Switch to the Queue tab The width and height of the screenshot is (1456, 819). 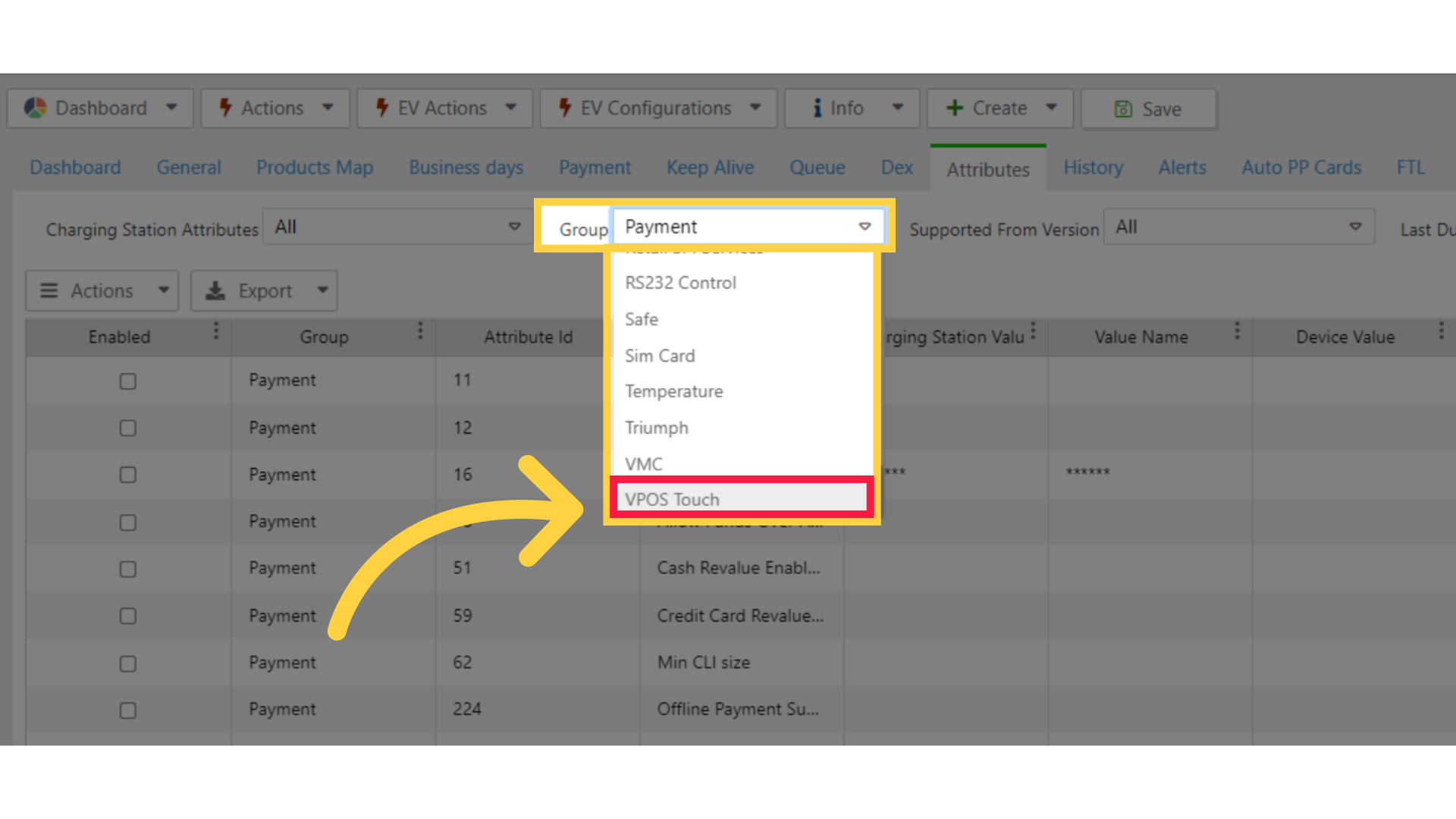817,168
